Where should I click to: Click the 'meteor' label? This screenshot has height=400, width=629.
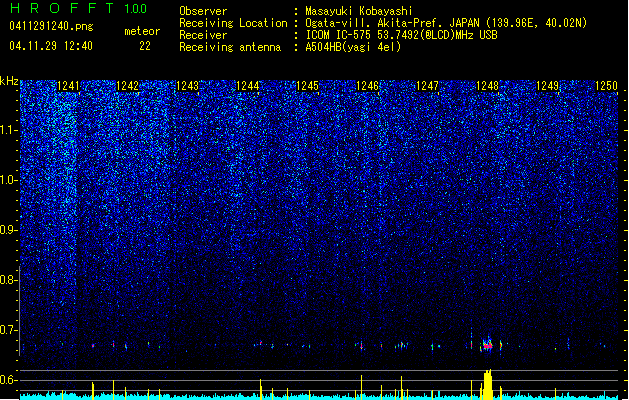pos(142,31)
